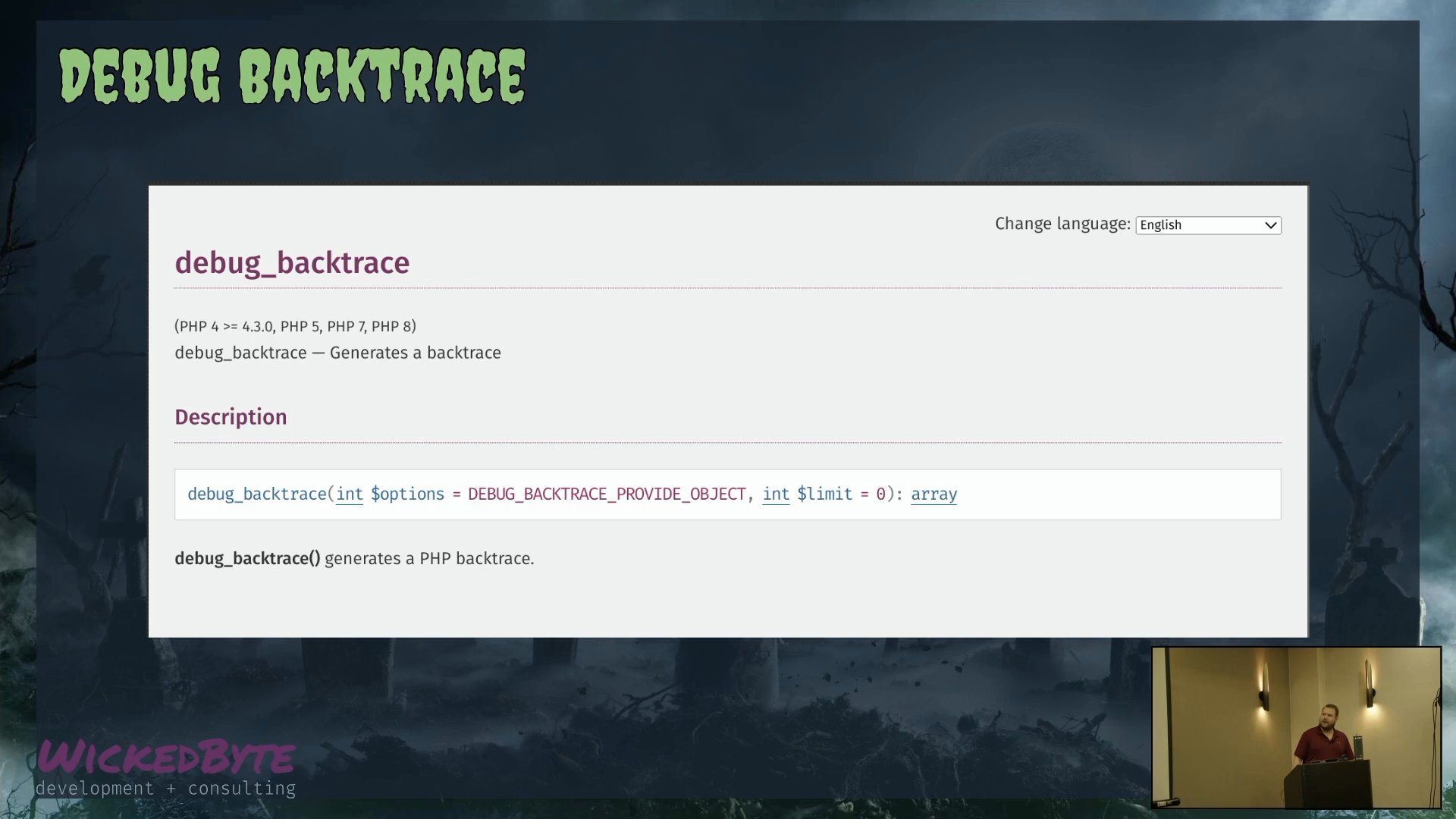1456x819 pixels.
Task: Open the Change language dropdown showing English
Action: 1208,225
